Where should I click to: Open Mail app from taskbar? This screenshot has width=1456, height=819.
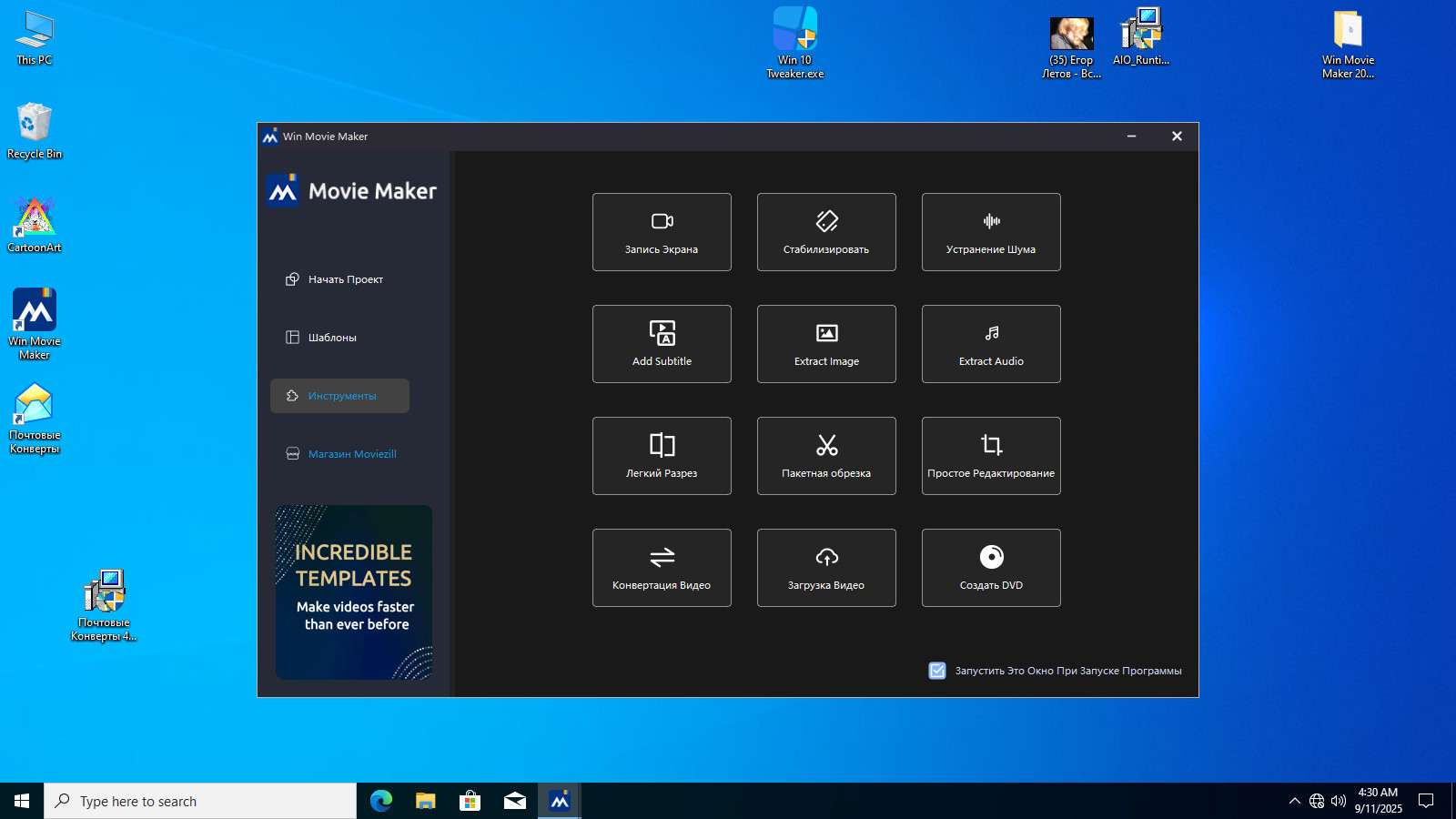[x=514, y=801]
